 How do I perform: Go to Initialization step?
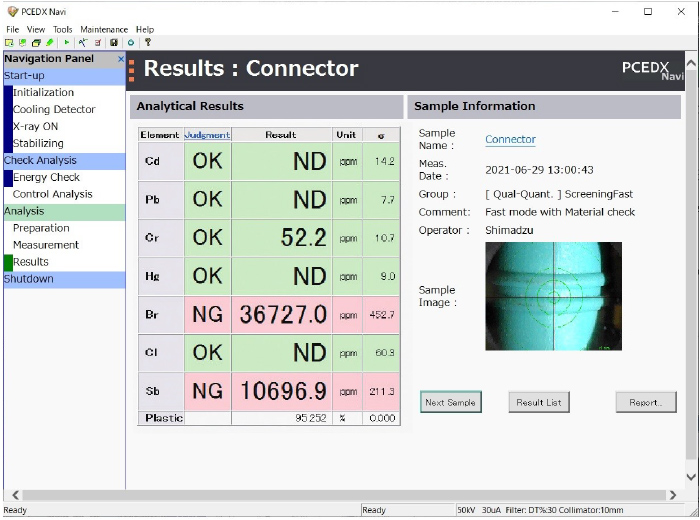(x=43, y=92)
